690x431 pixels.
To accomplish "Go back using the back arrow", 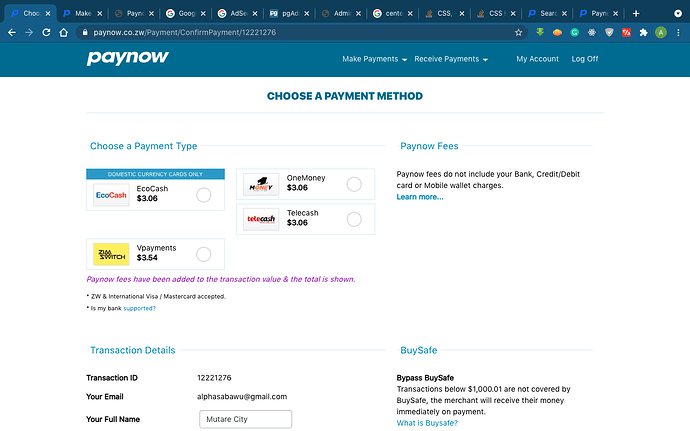I will pos(12,32).
